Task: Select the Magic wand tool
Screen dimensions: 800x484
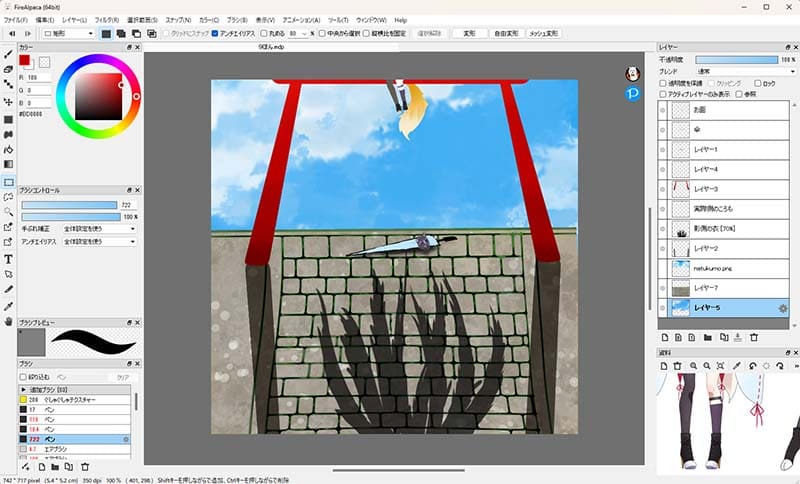Action: (x=8, y=212)
